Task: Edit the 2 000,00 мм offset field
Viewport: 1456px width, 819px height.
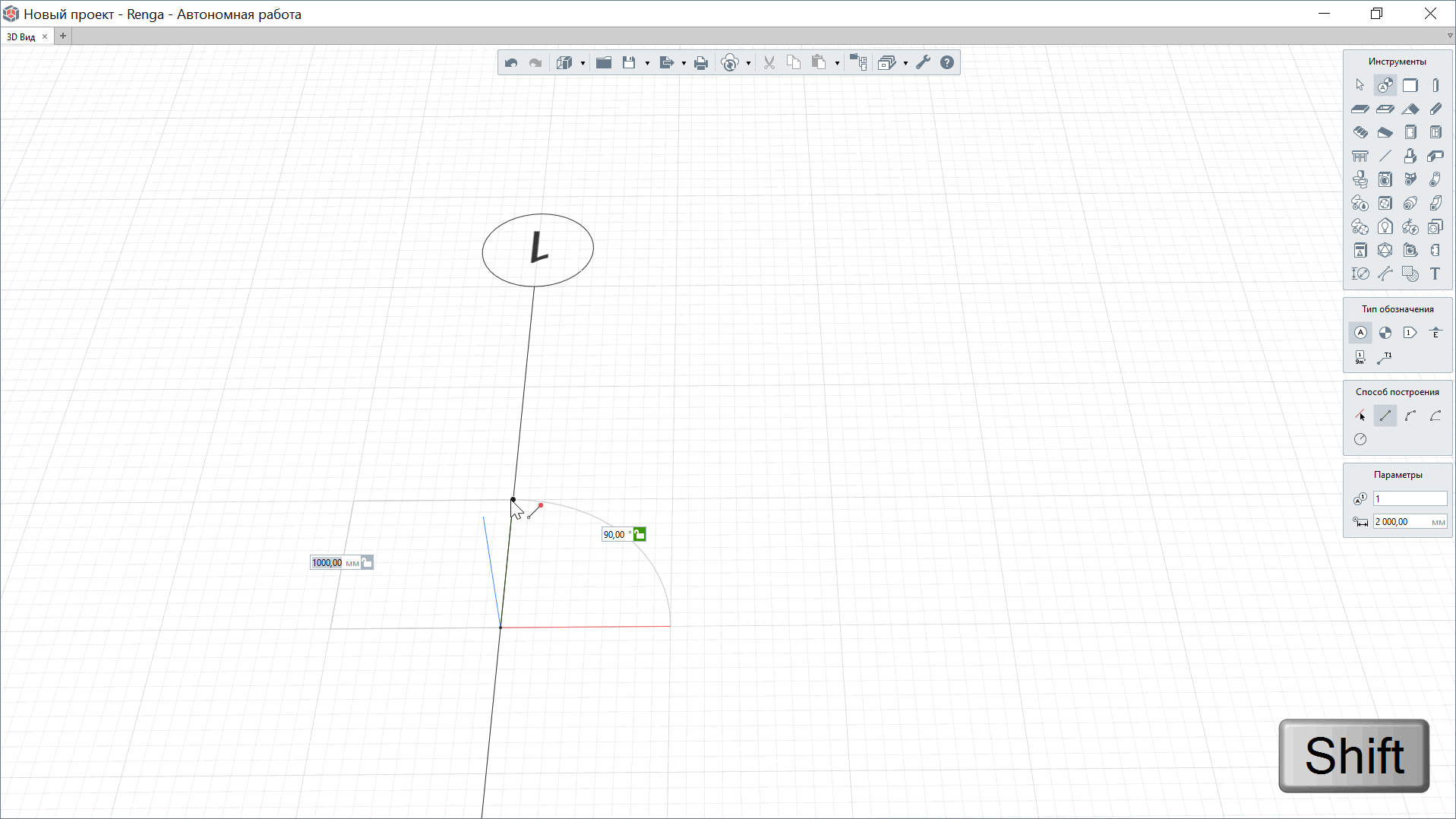Action: point(1410,522)
